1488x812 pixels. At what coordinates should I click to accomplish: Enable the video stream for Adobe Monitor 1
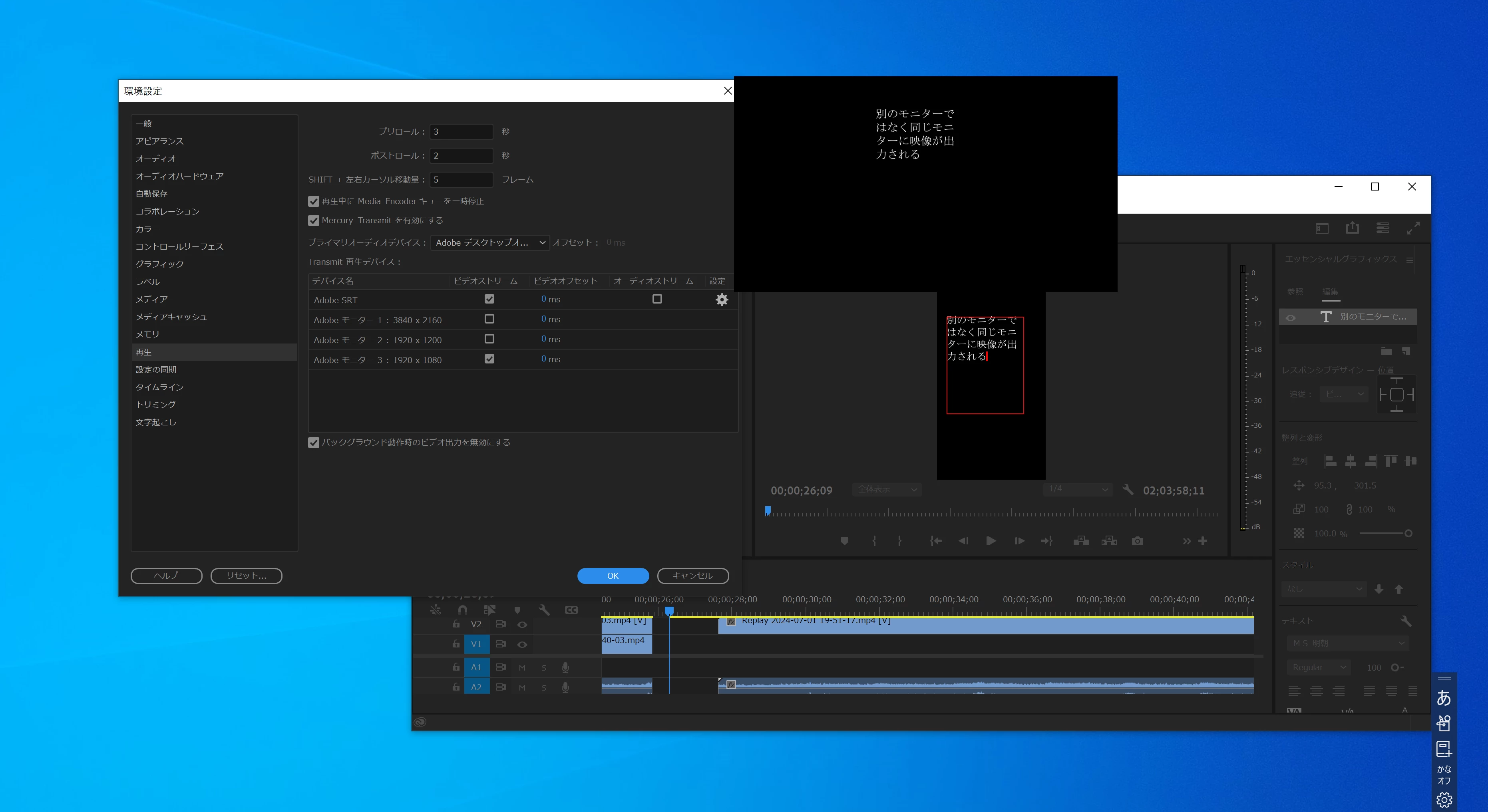point(489,320)
